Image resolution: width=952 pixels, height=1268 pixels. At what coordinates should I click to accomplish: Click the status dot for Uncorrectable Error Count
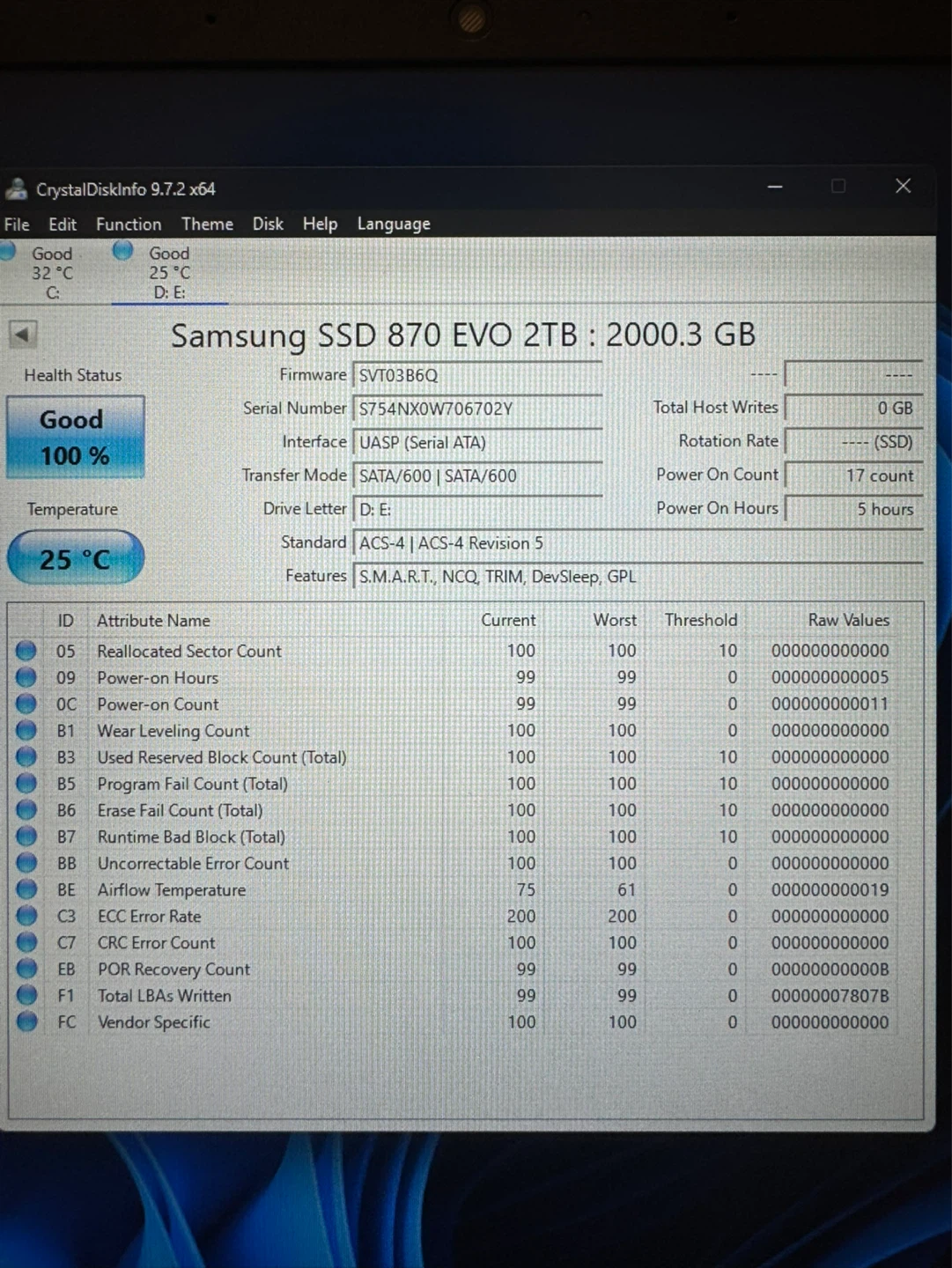[26, 862]
